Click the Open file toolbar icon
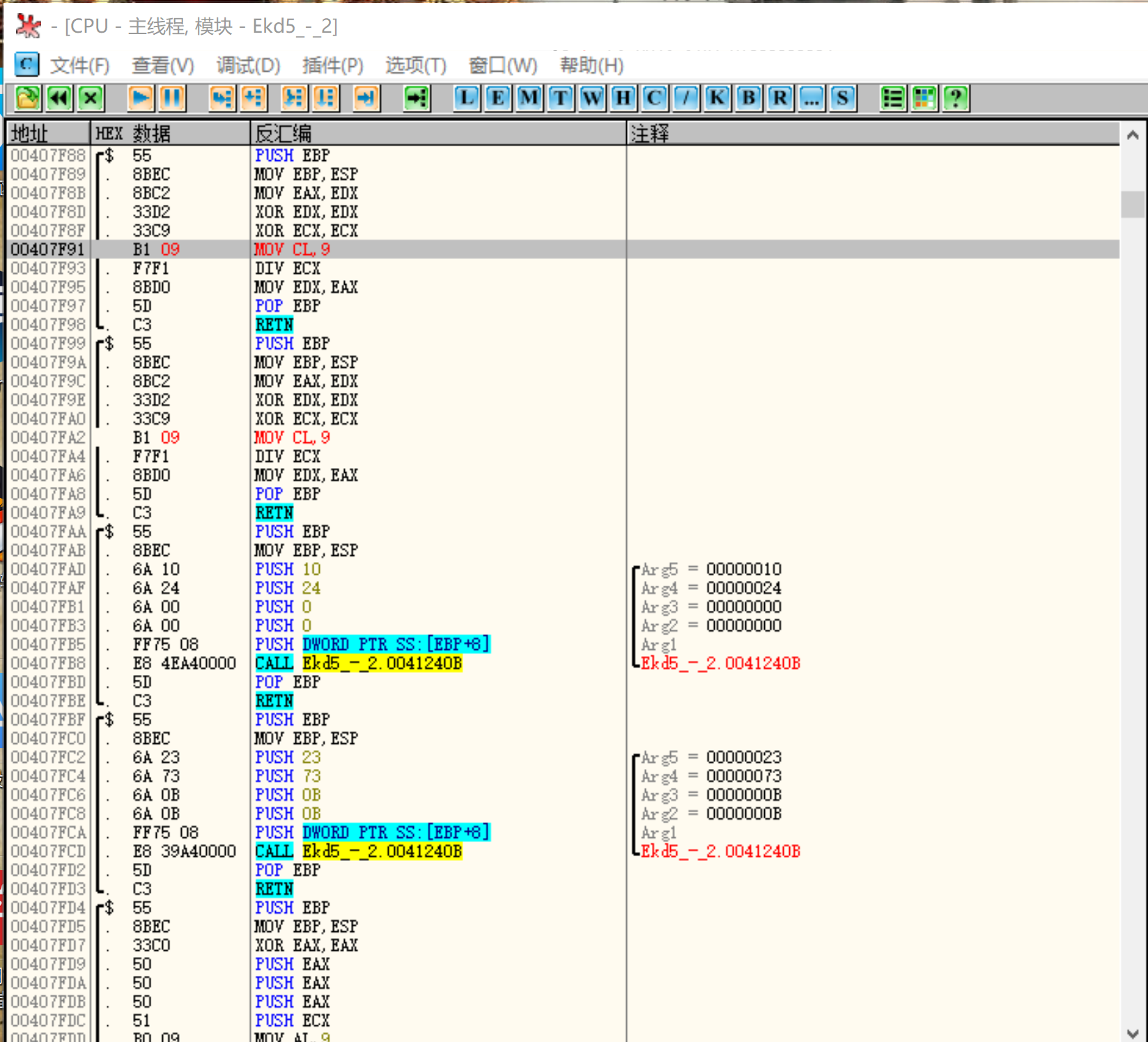The width and height of the screenshot is (1148, 1042). [x=28, y=98]
